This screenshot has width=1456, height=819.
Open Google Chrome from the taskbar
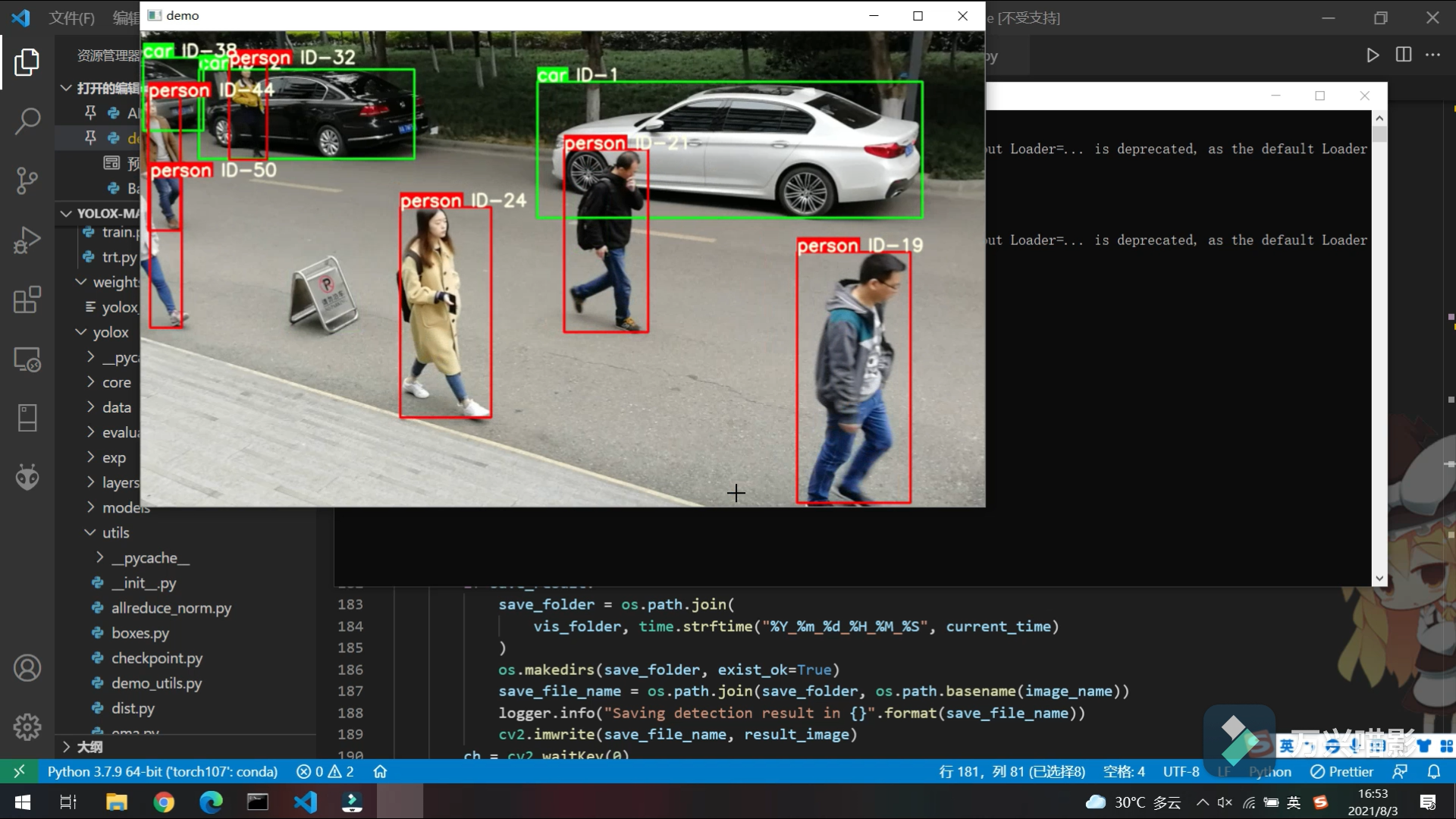pos(163,802)
